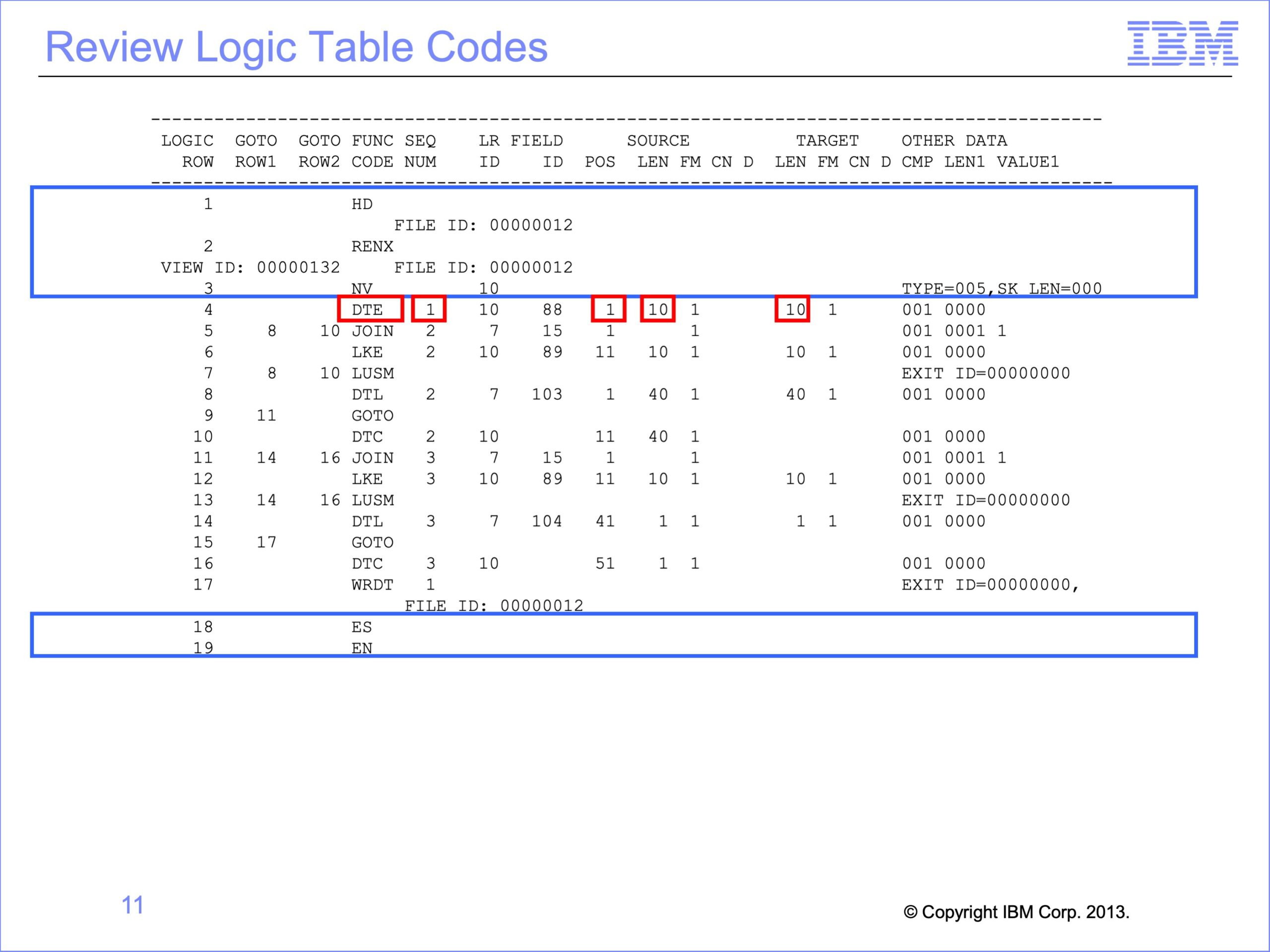The image size is (1270, 952).
Task: Click the CMP column header
Action: [917, 162]
